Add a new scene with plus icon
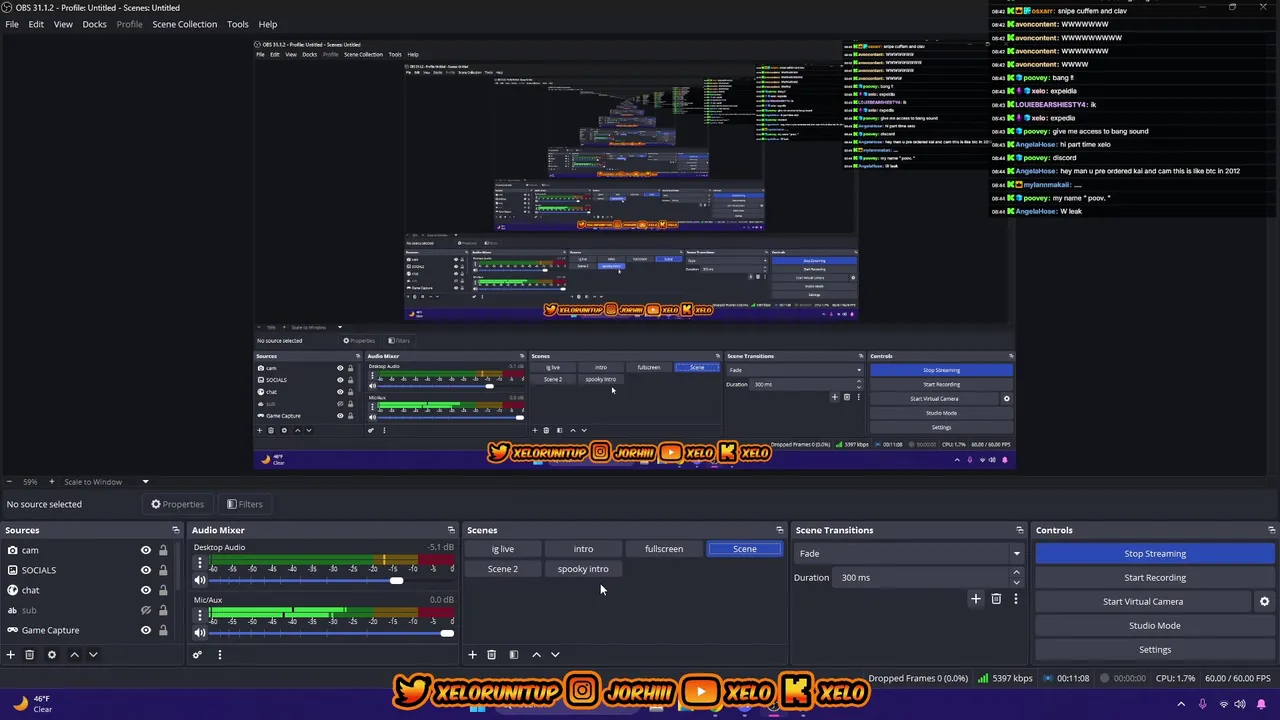 point(472,655)
